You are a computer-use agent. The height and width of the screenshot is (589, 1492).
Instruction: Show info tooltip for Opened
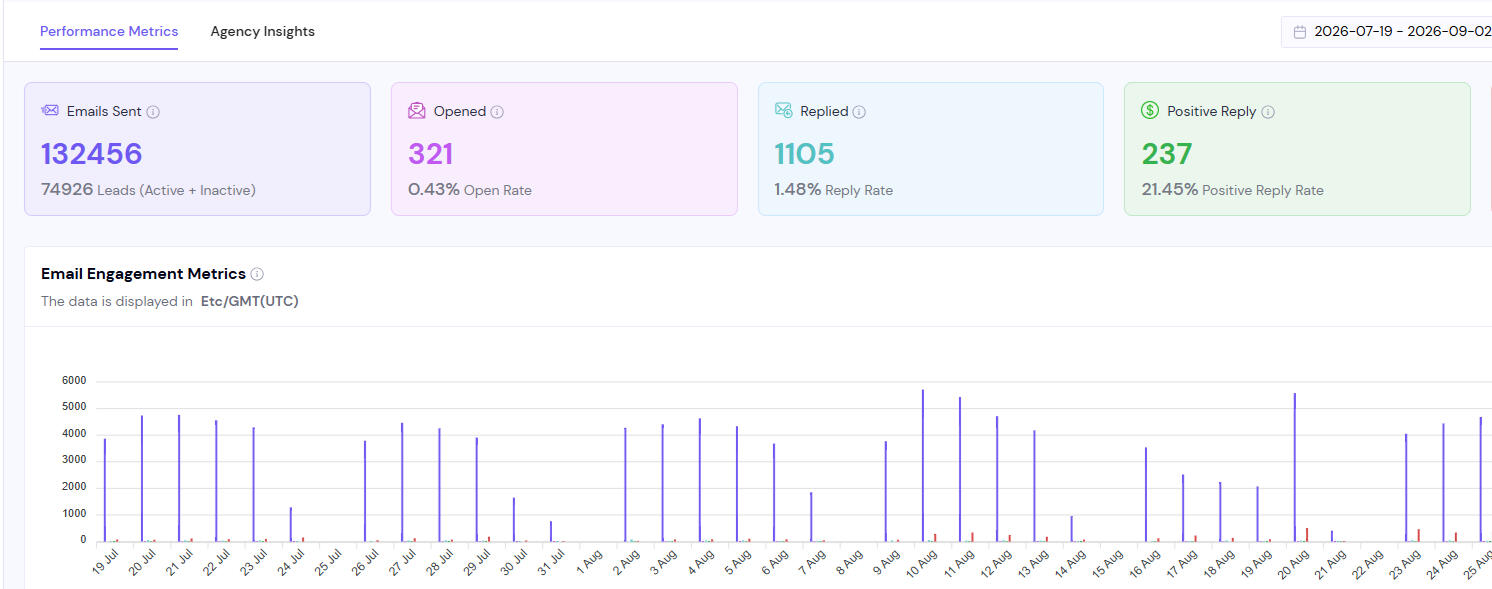click(x=497, y=112)
